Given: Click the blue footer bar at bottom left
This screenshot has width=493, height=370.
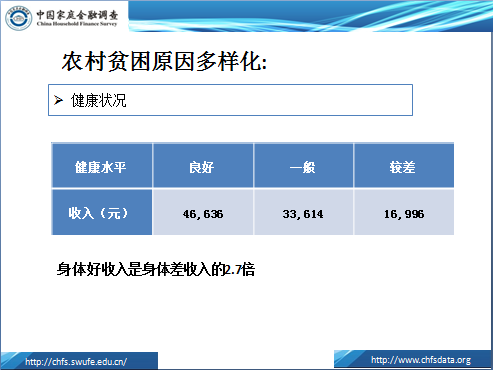Looking at the screenshot, I should coord(79,361).
